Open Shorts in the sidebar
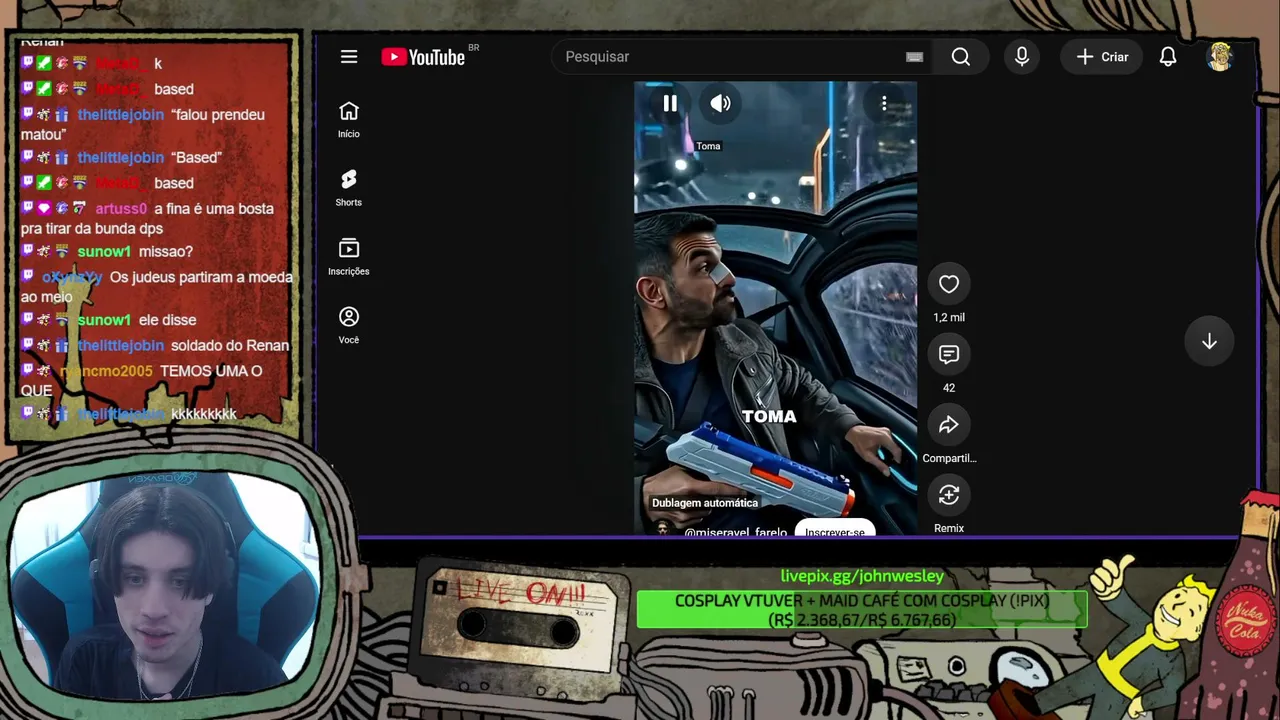 [349, 188]
